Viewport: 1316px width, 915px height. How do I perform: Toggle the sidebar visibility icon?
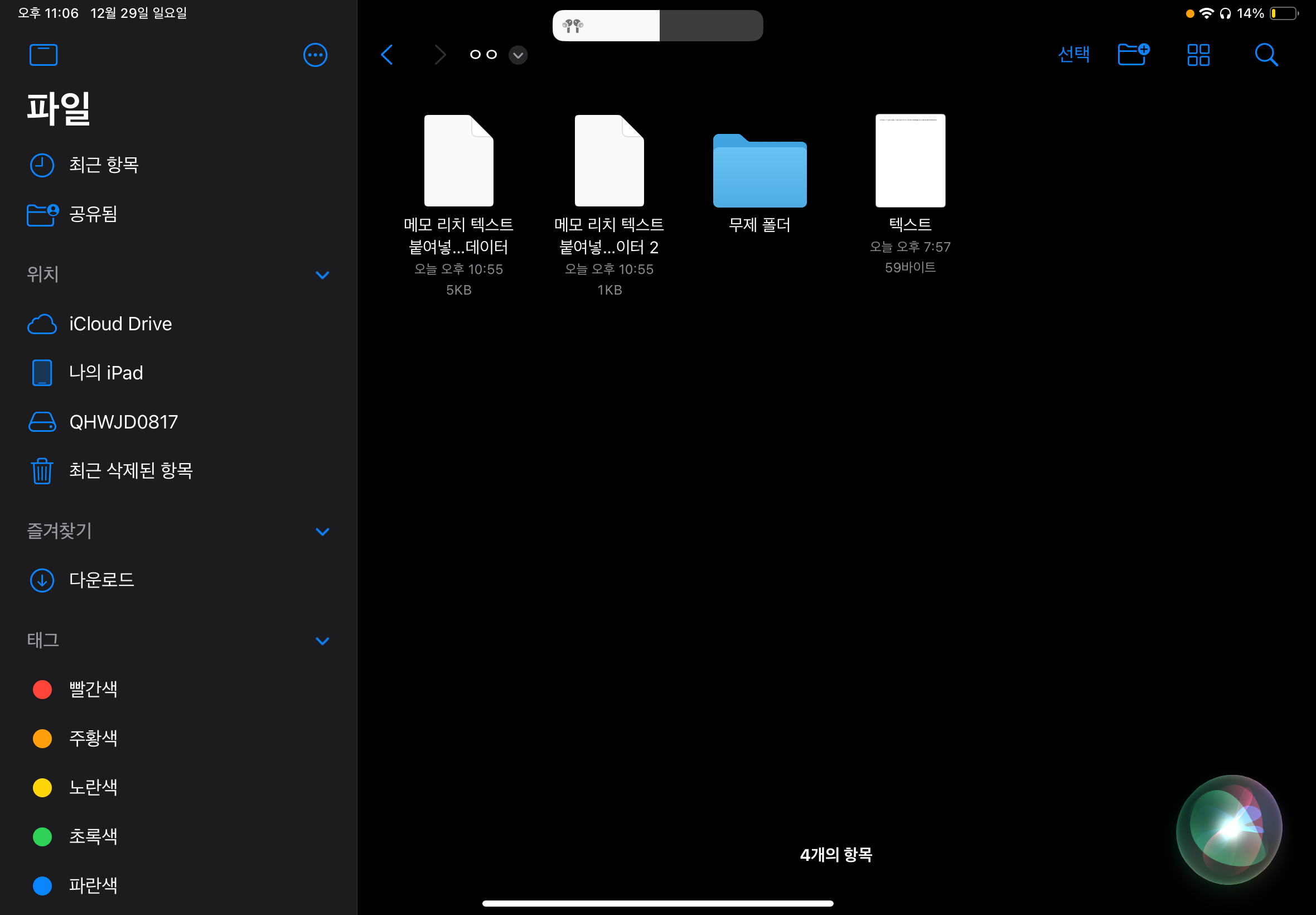click(43, 55)
